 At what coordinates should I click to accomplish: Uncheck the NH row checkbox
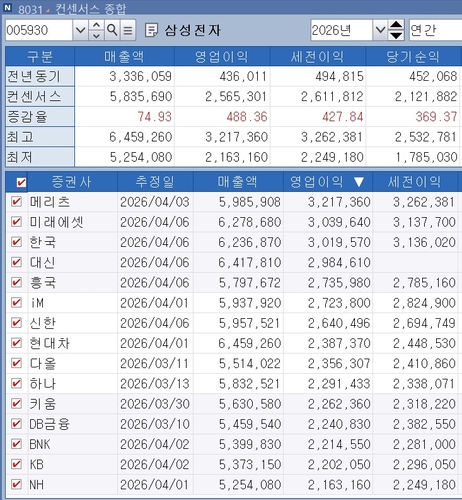point(16,484)
